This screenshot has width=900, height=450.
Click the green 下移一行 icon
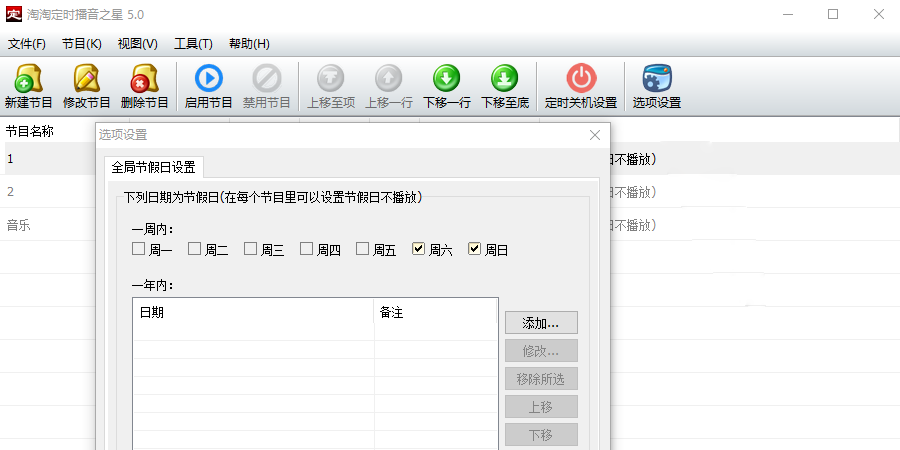coord(447,78)
